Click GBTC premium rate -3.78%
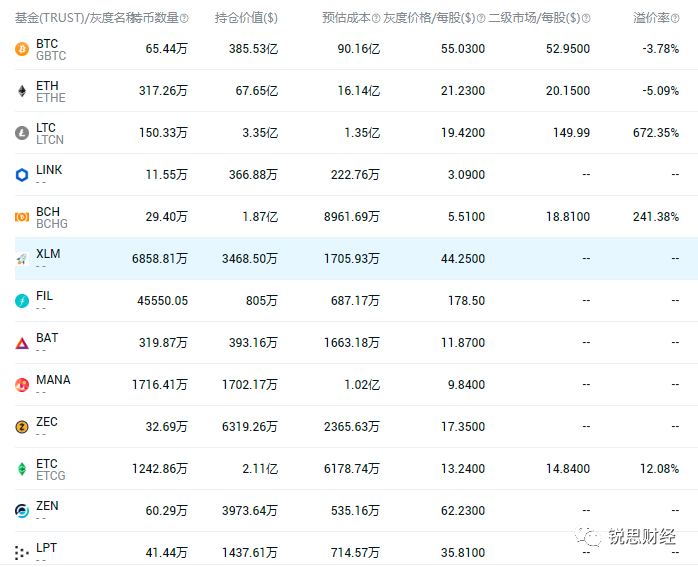The image size is (698, 567). [x=661, y=49]
